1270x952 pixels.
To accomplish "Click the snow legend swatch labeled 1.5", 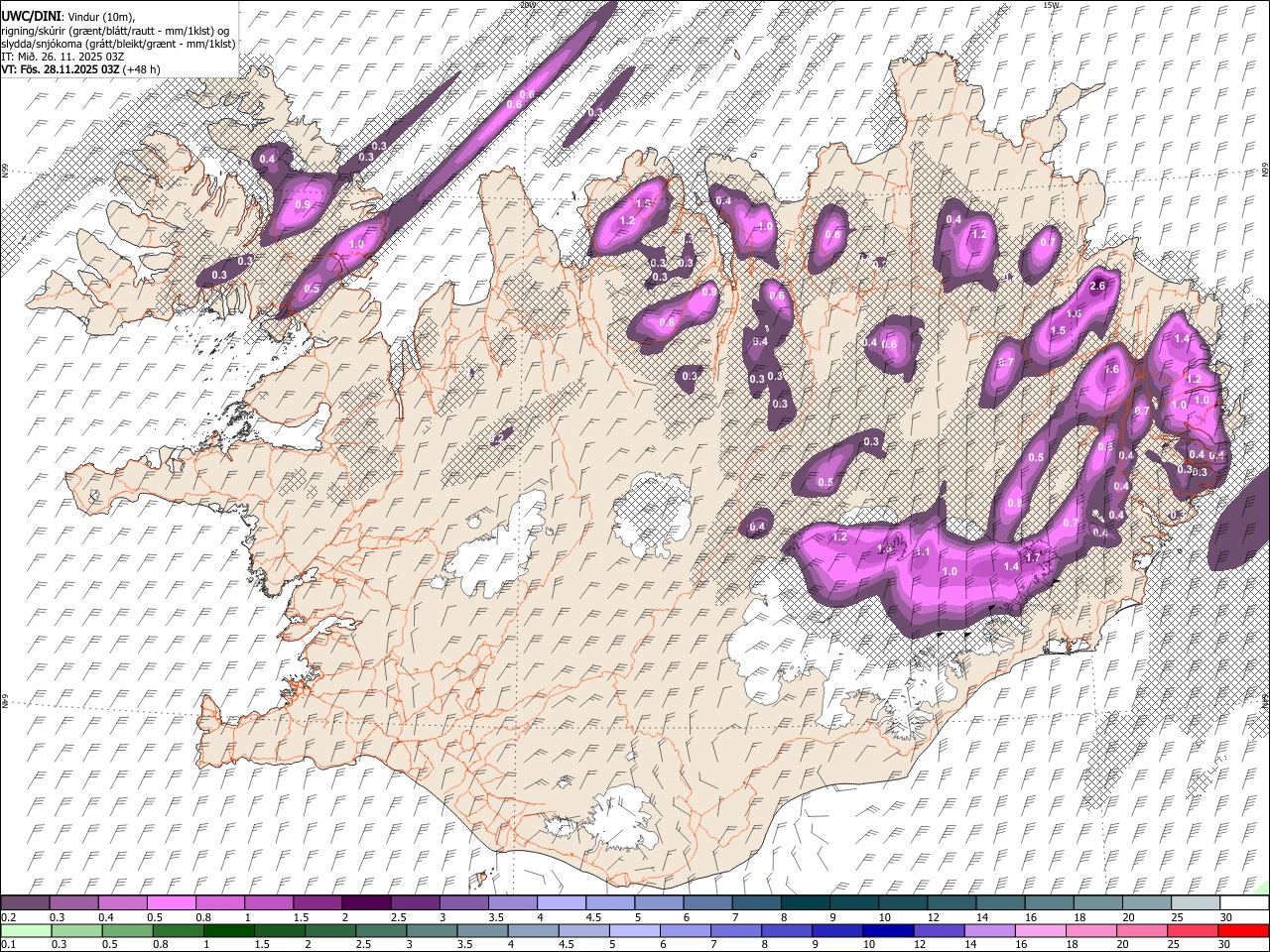I will [x=317, y=902].
